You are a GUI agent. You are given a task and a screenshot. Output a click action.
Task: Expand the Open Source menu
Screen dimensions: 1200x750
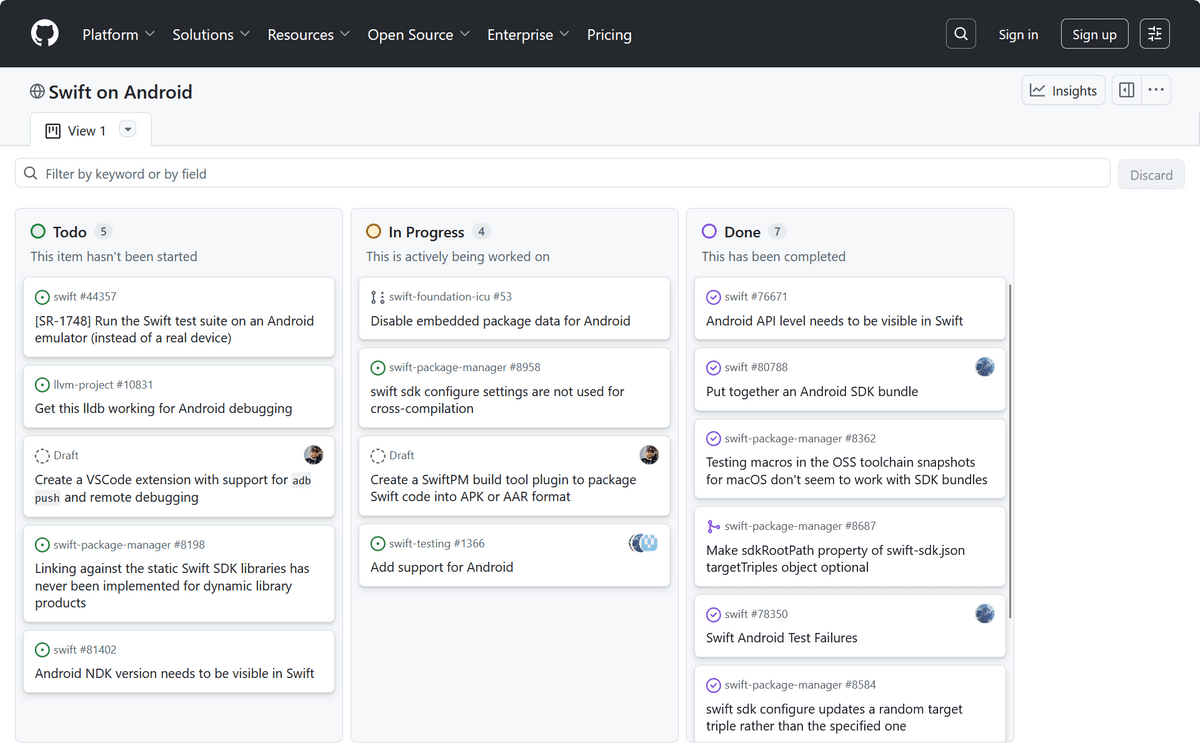click(418, 34)
